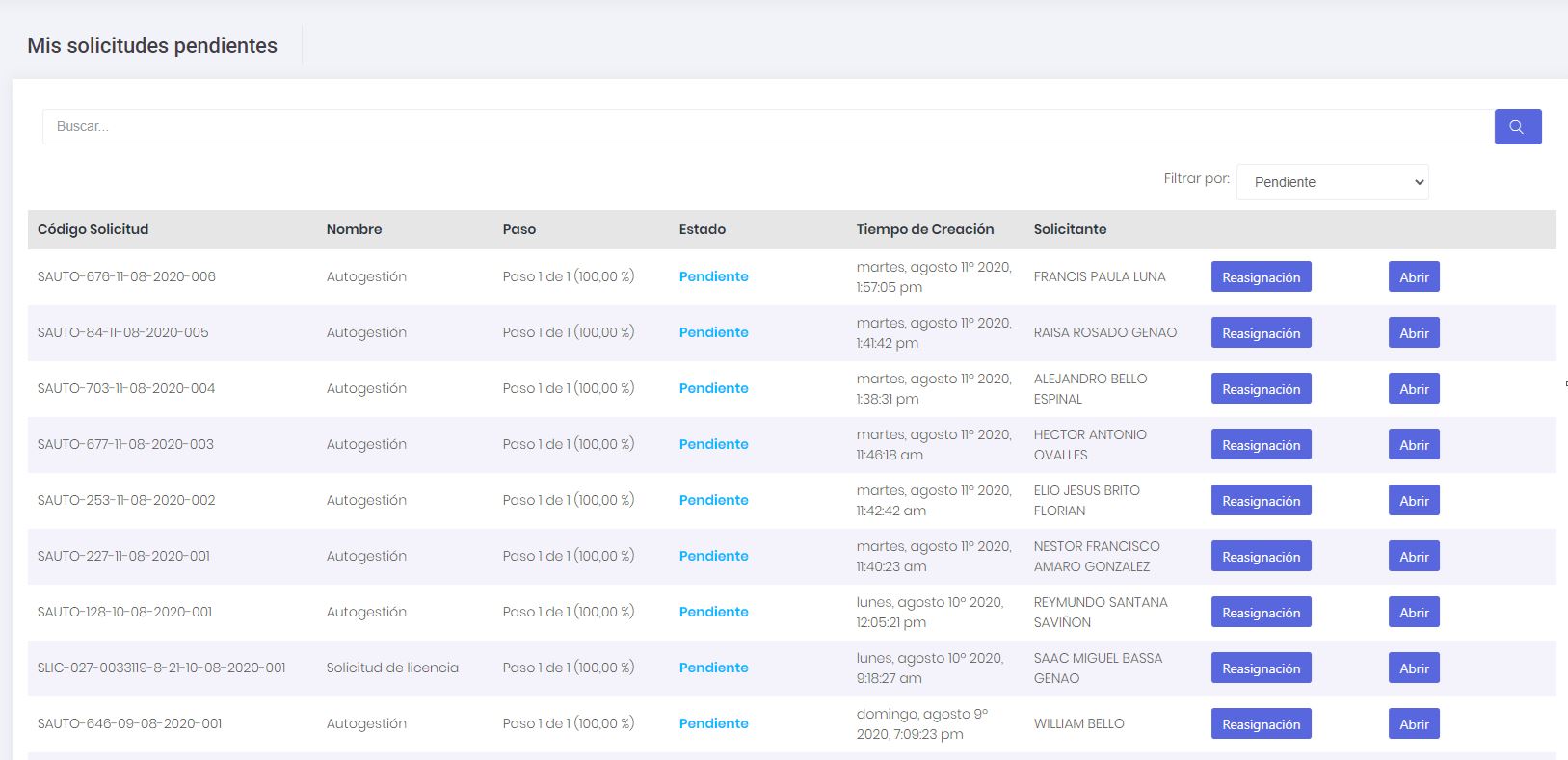This screenshot has height=760, width=1568.
Task: Click Reasignación for RAISA ROSADO GENAO
Action: coord(1261,333)
